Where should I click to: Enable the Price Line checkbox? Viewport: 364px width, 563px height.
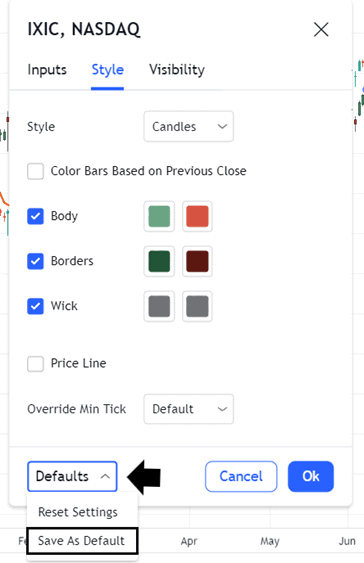36,364
